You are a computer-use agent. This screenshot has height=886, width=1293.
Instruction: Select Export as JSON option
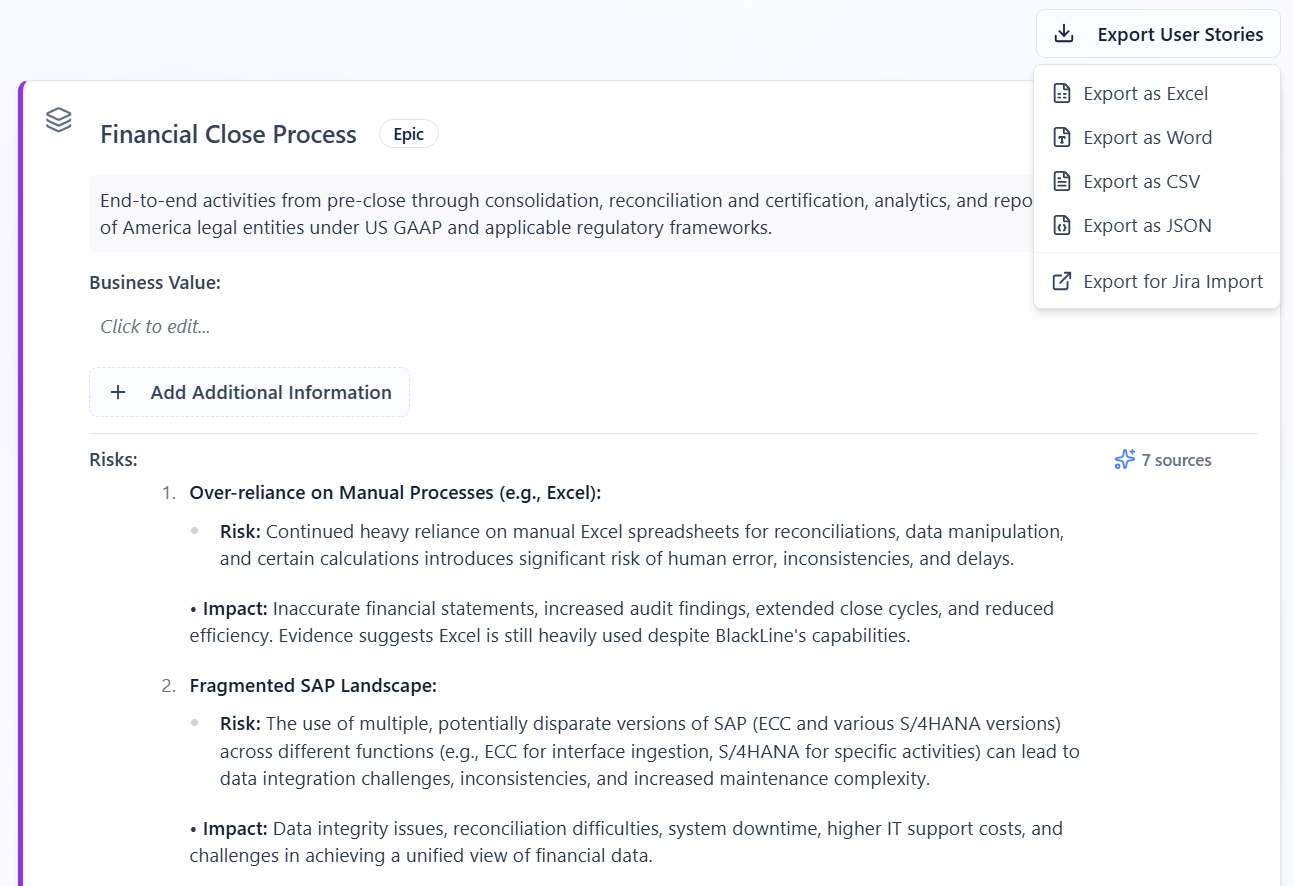[x=1146, y=225]
